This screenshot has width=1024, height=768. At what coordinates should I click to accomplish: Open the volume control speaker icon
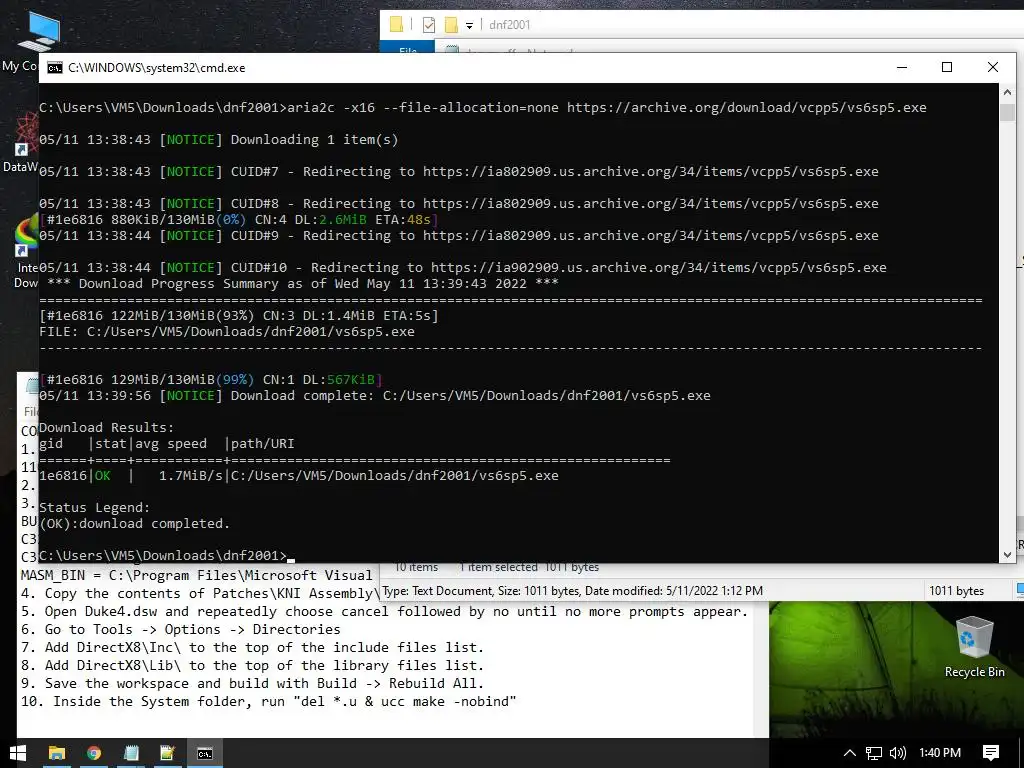(x=898, y=753)
